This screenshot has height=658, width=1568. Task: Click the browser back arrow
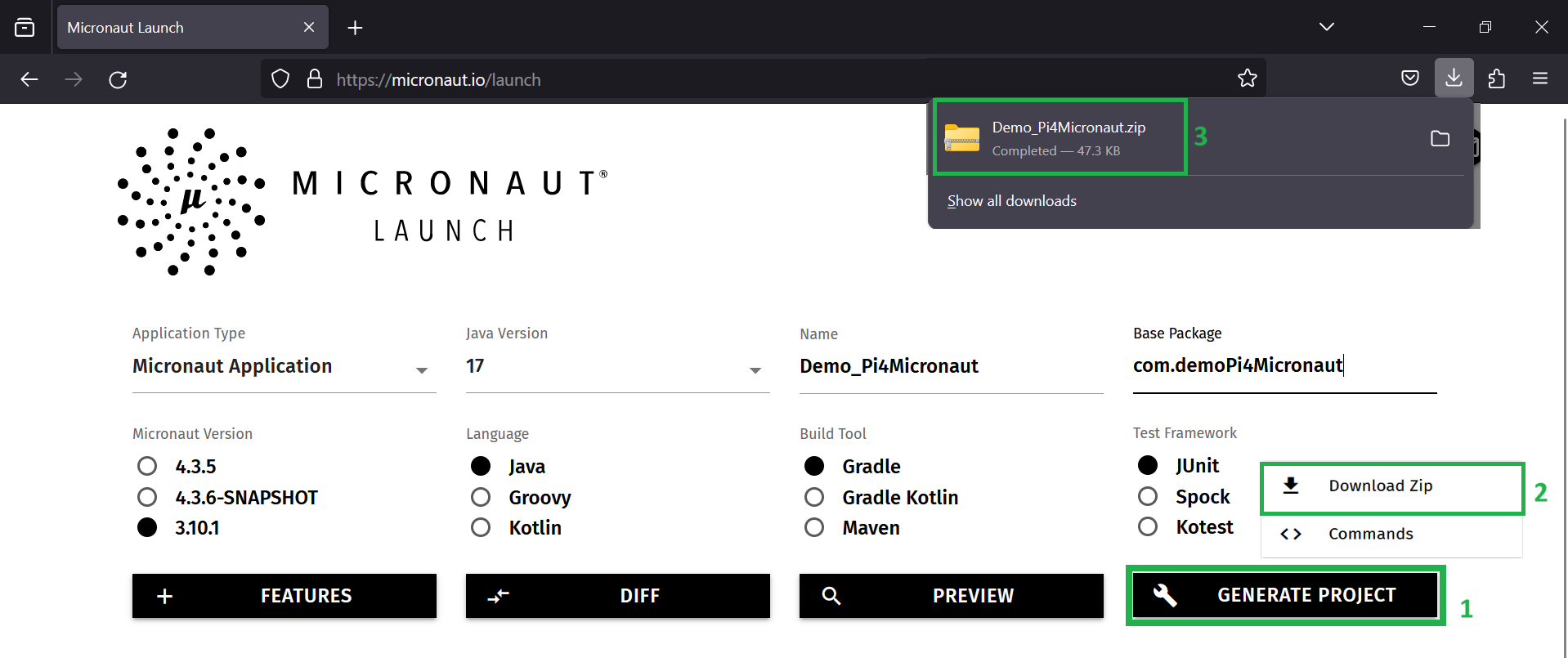coord(29,79)
